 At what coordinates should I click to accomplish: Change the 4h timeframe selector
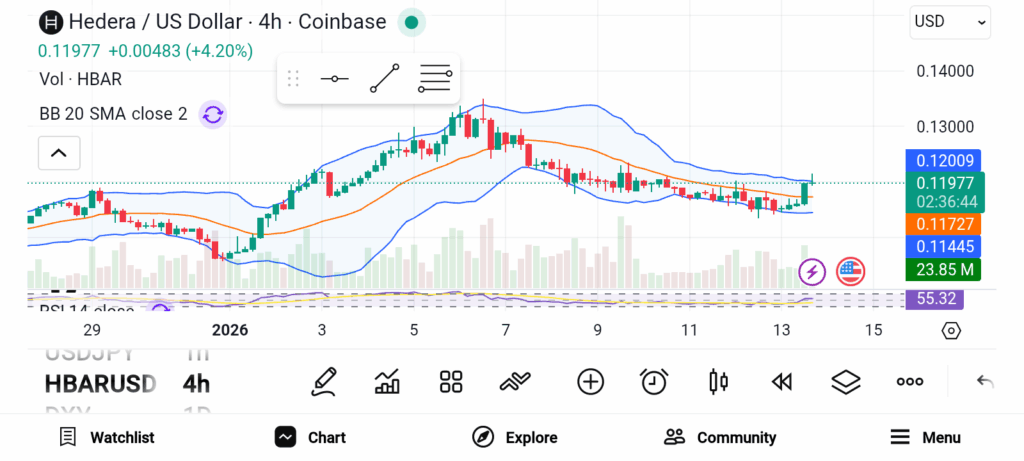click(196, 383)
